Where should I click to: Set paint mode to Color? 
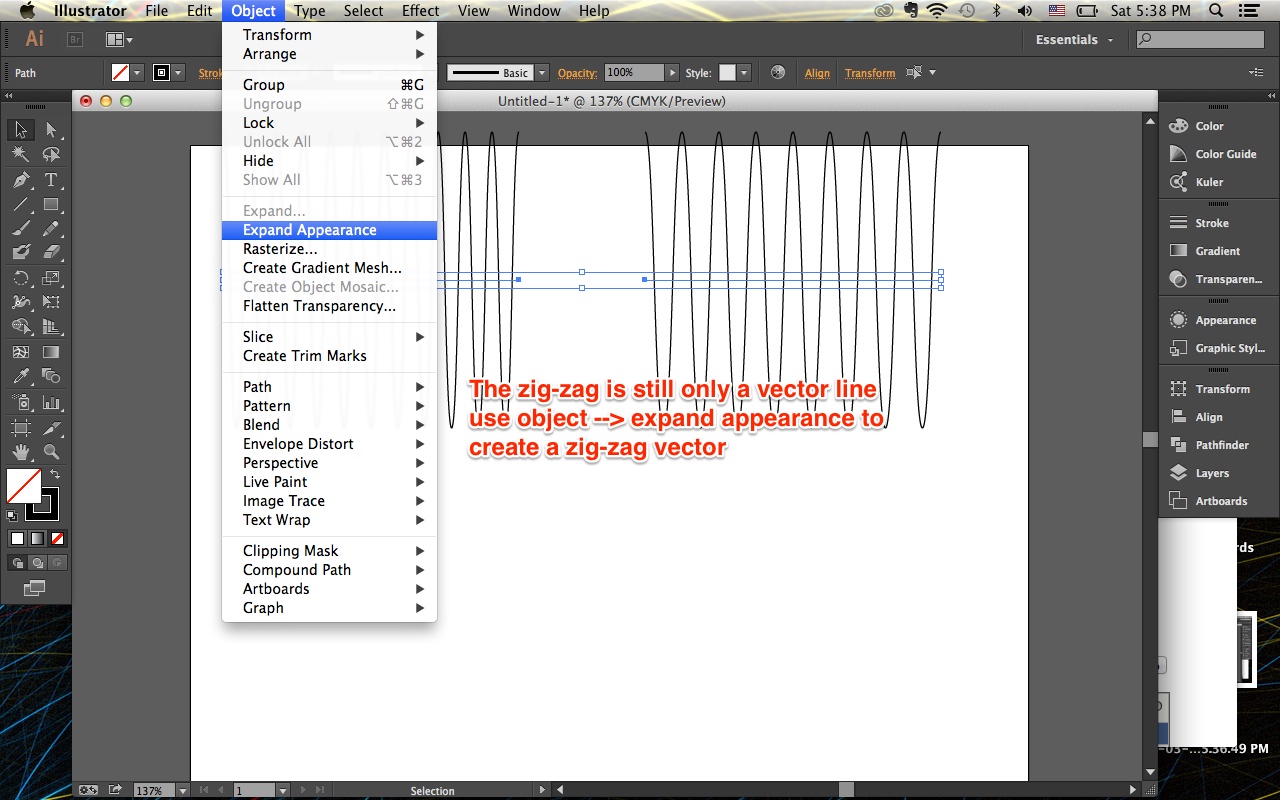click(17, 538)
